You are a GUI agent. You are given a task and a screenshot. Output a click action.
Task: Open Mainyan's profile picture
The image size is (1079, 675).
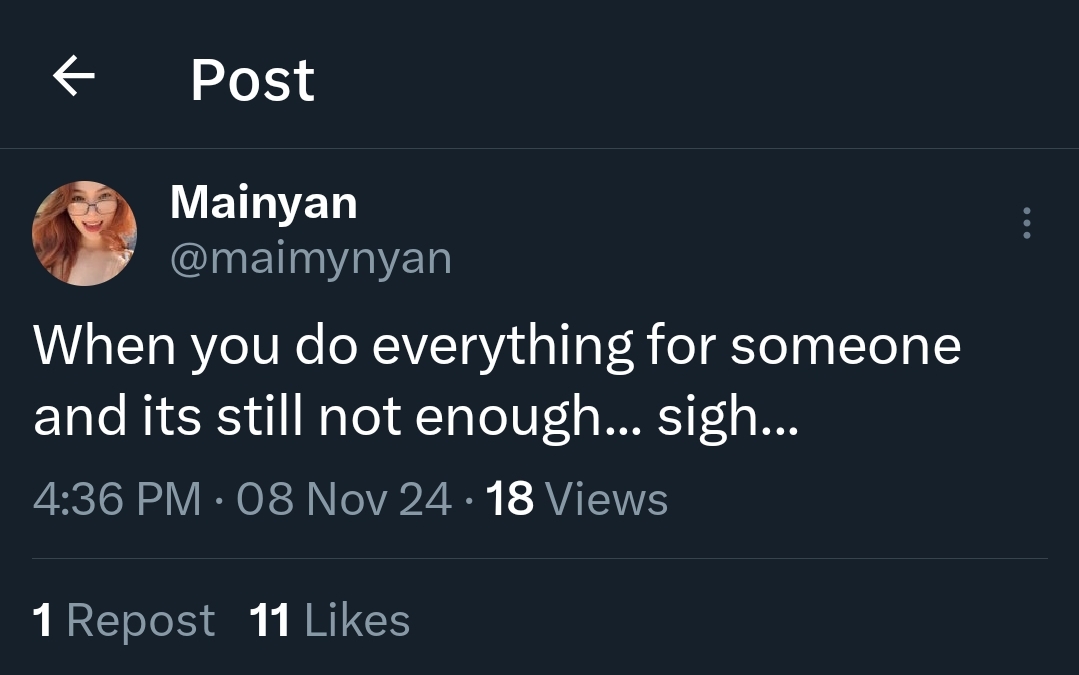point(85,233)
